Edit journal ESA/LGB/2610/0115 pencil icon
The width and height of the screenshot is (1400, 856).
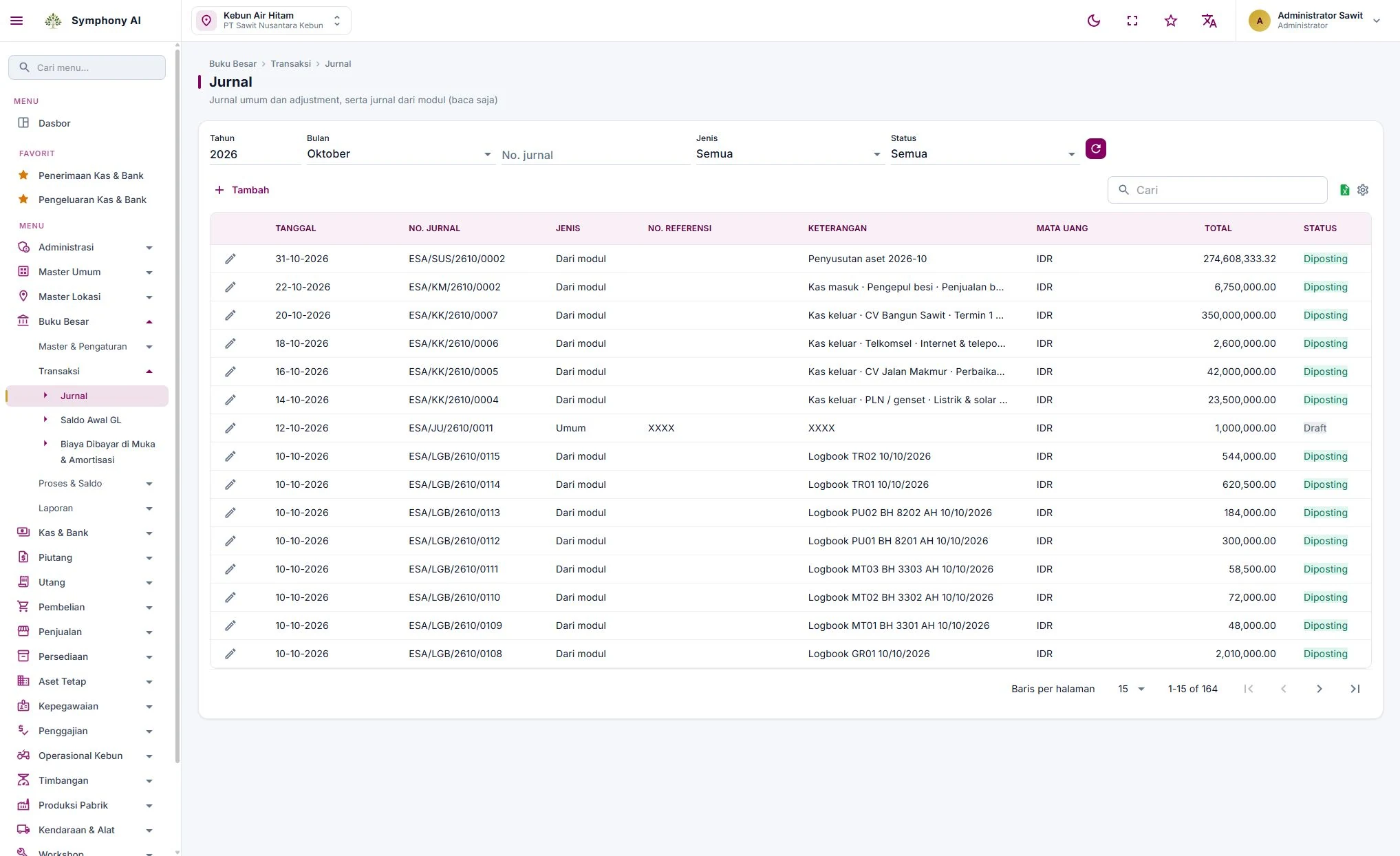[230, 456]
